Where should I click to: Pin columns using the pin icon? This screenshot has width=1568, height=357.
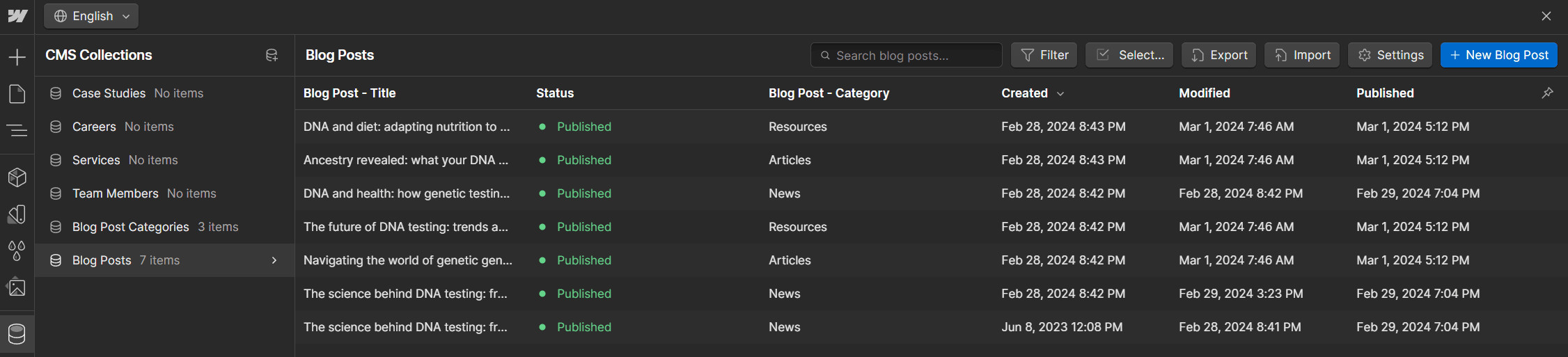pos(1547,93)
